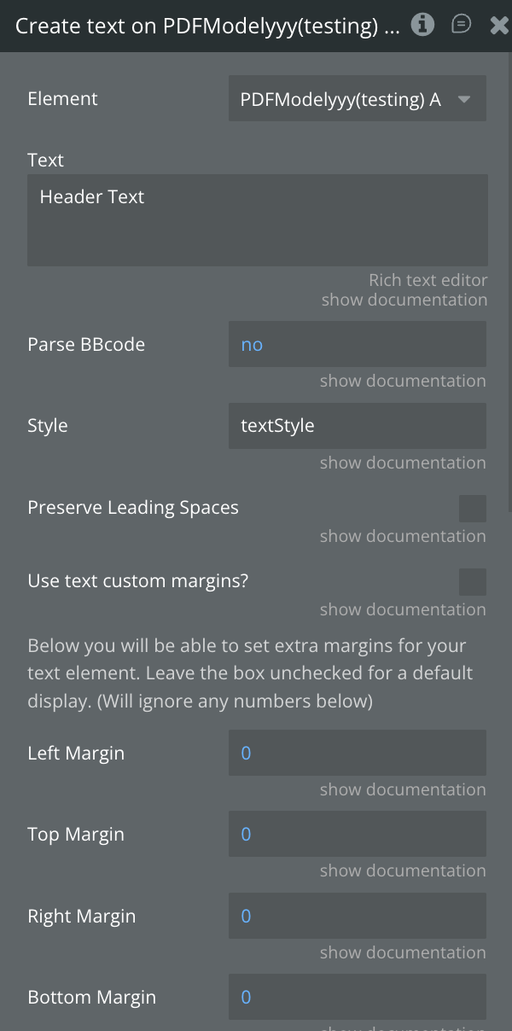Close the Create text panel
Image resolution: width=512 pixels, height=1031 pixels.
point(500,26)
